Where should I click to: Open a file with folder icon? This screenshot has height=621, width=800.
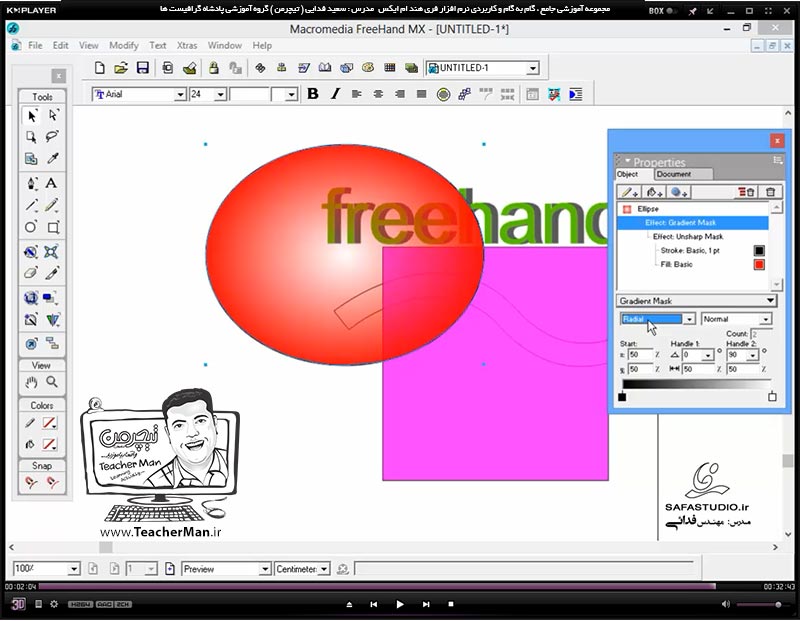coord(121,68)
